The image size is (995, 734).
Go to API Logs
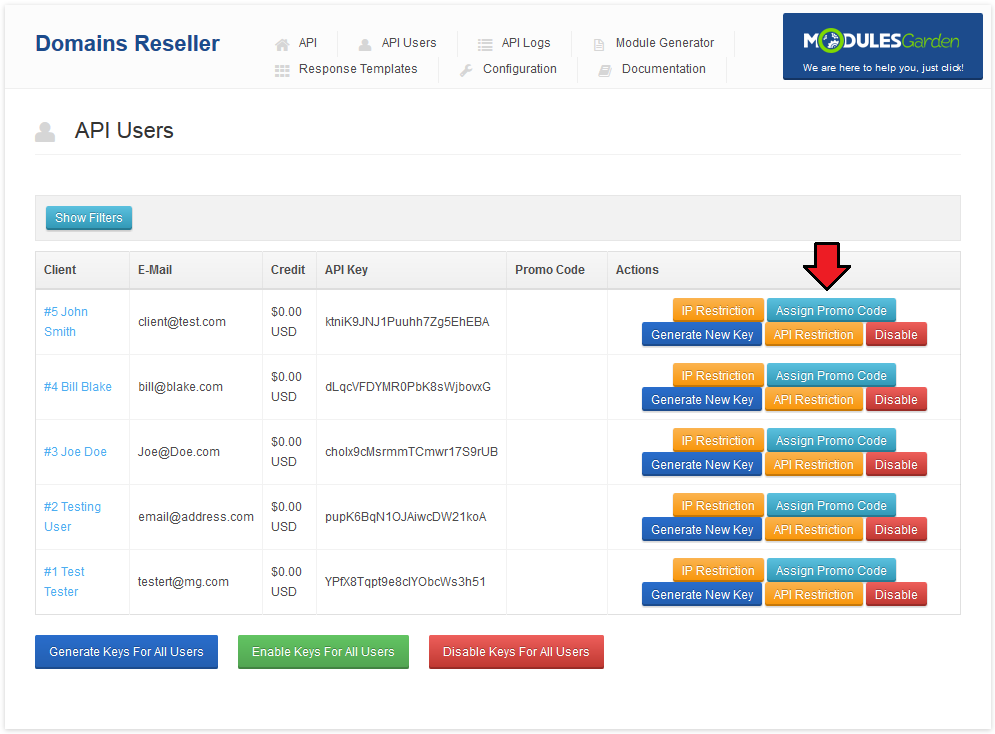tap(526, 43)
